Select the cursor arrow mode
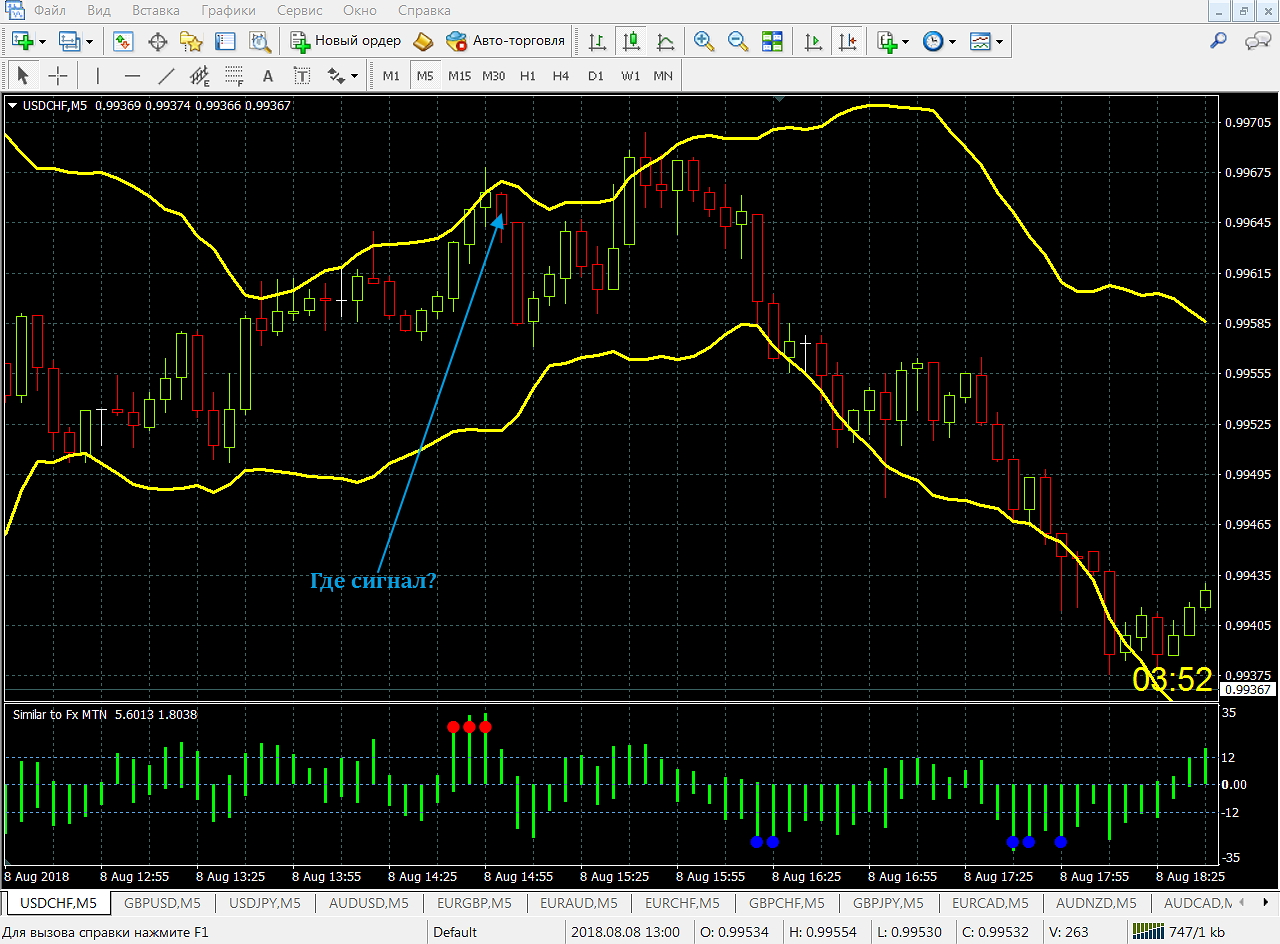Viewport: 1280px width, 944px height. coord(24,75)
